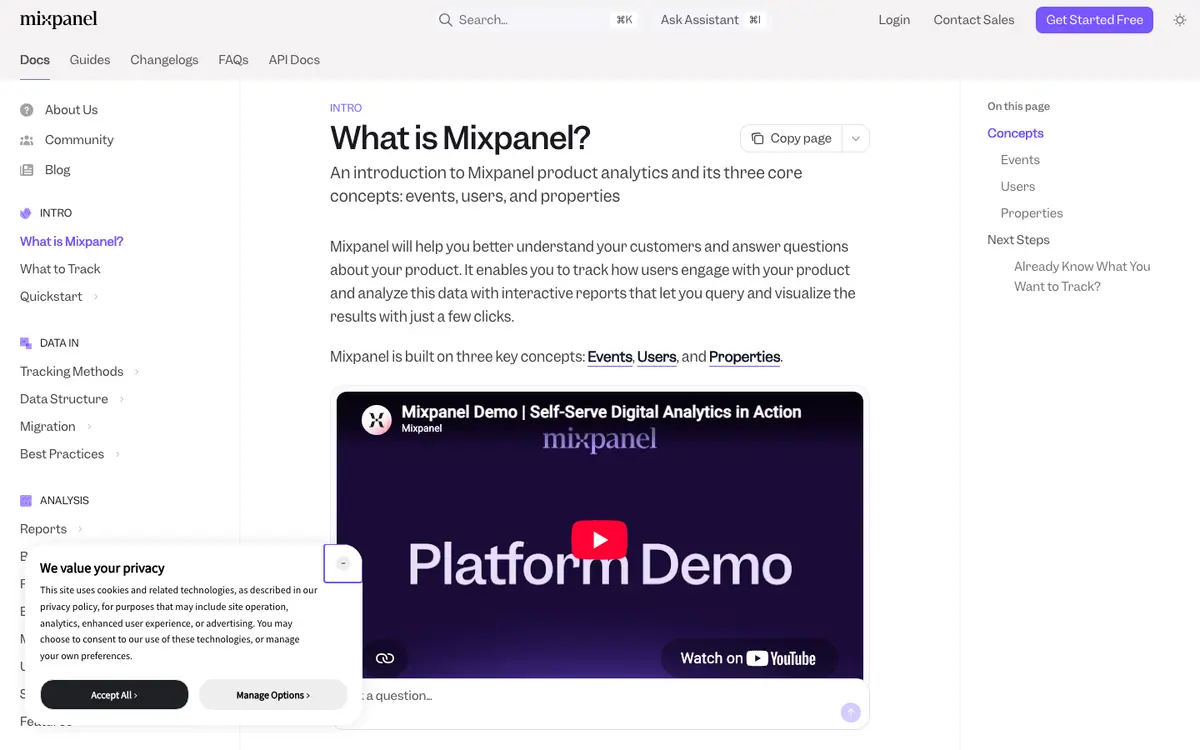Open Tracking Methods sidebar item
The image size is (1200, 750).
coord(72,372)
